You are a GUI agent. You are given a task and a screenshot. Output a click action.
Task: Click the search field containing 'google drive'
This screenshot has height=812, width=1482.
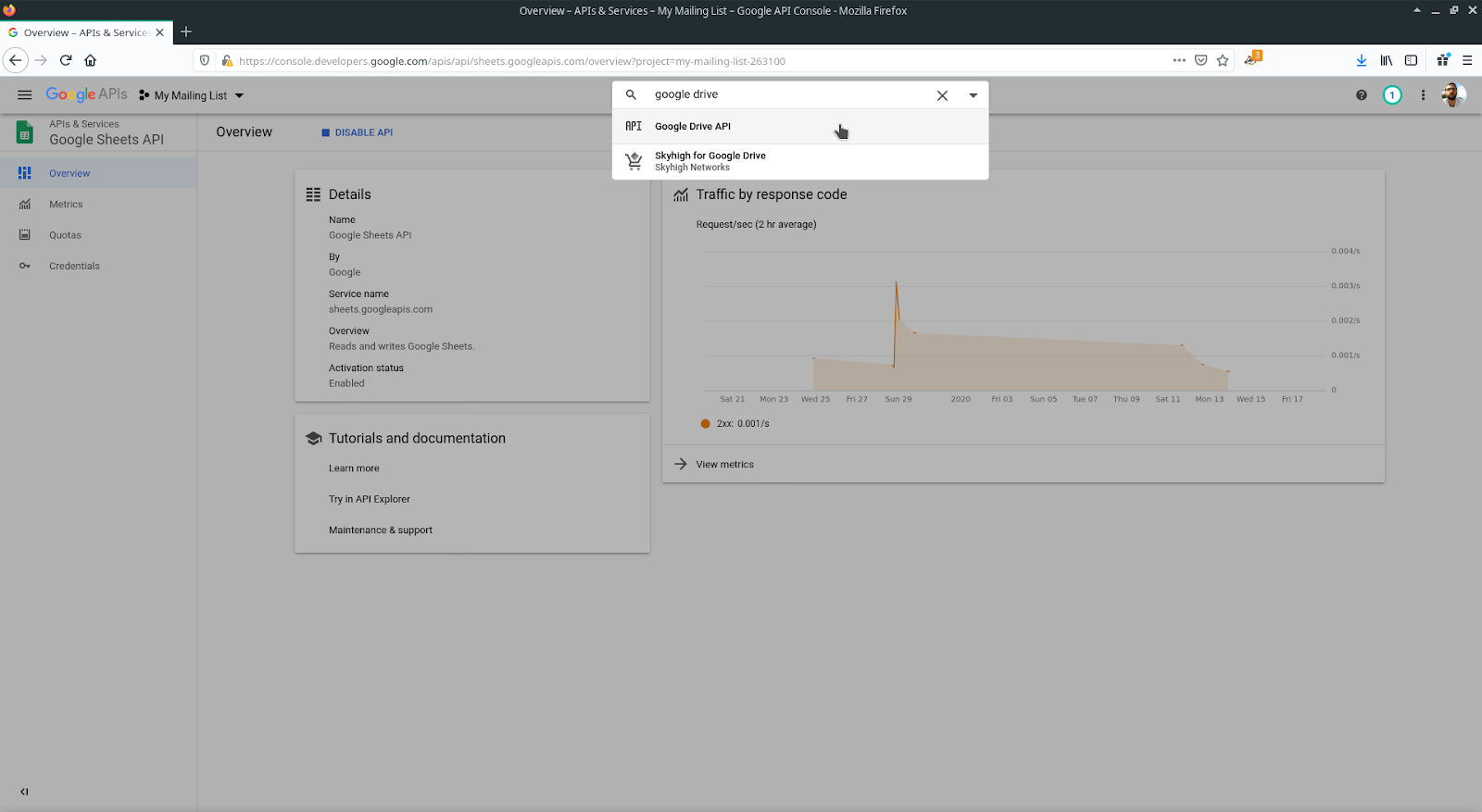click(787, 94)
